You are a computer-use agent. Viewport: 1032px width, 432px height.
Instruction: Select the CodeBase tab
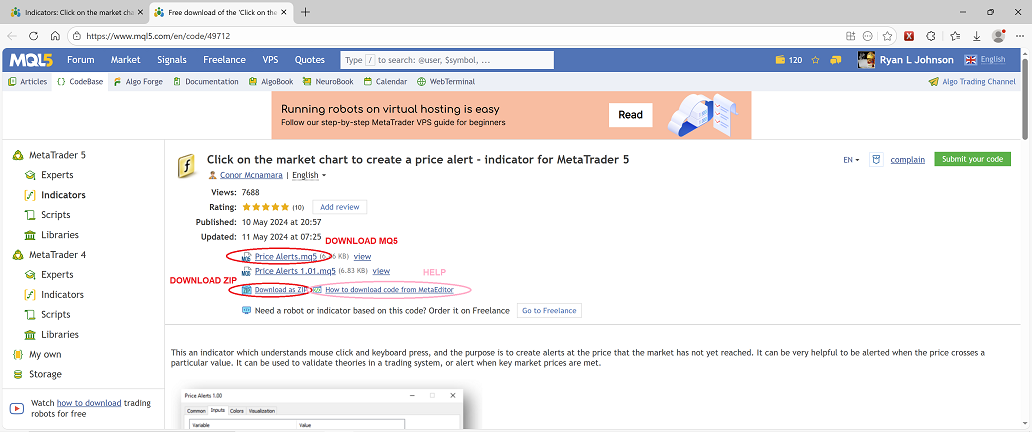click(80, 82)
